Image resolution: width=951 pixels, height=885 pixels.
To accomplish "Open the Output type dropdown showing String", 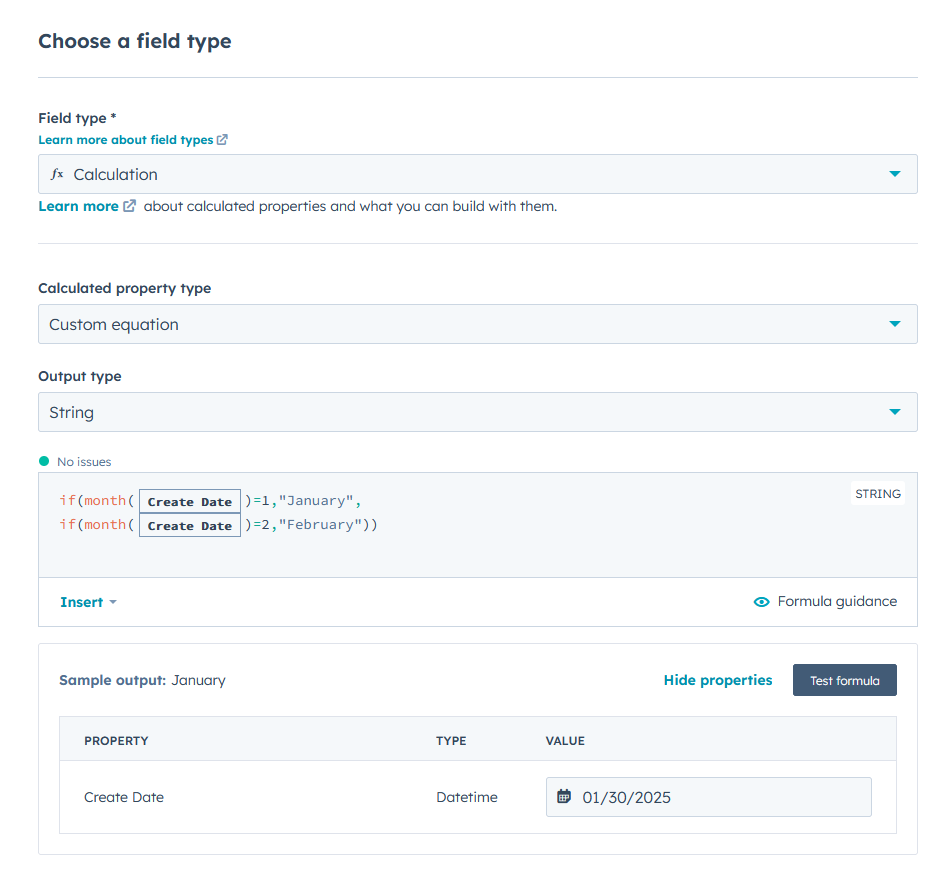I will click(x=895, y=411).
